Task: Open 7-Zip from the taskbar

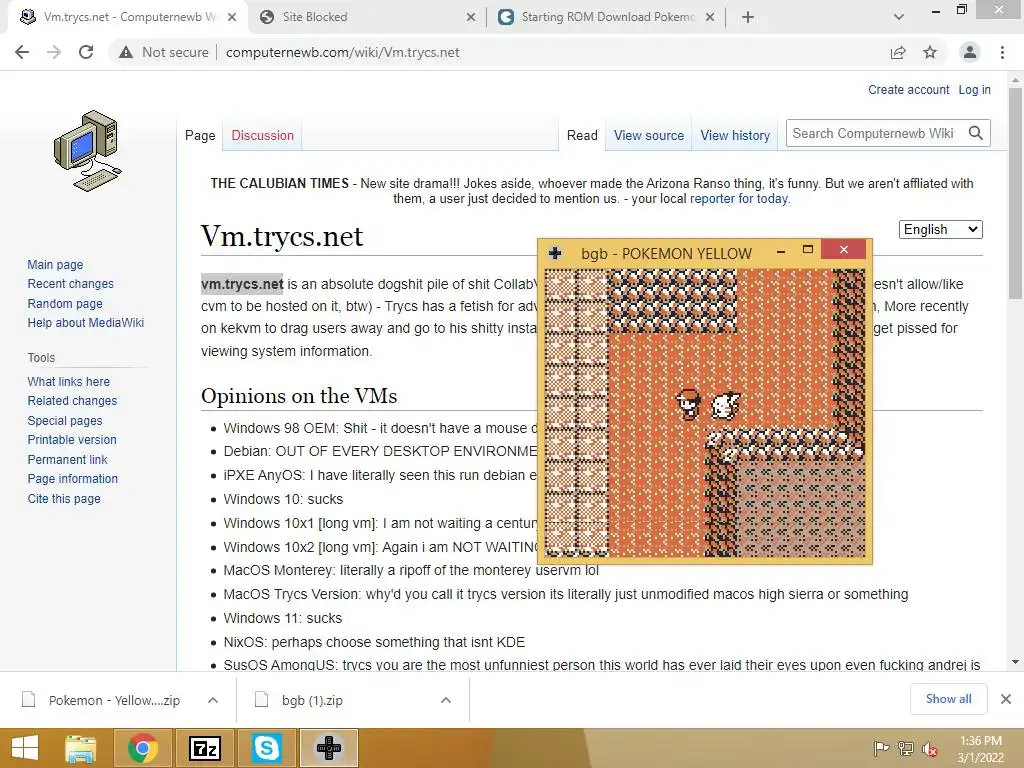Action: coord(204,748)
